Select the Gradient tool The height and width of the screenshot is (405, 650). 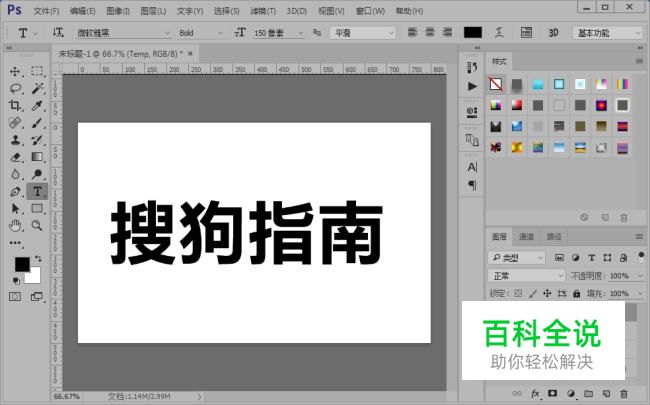[37, 157]
